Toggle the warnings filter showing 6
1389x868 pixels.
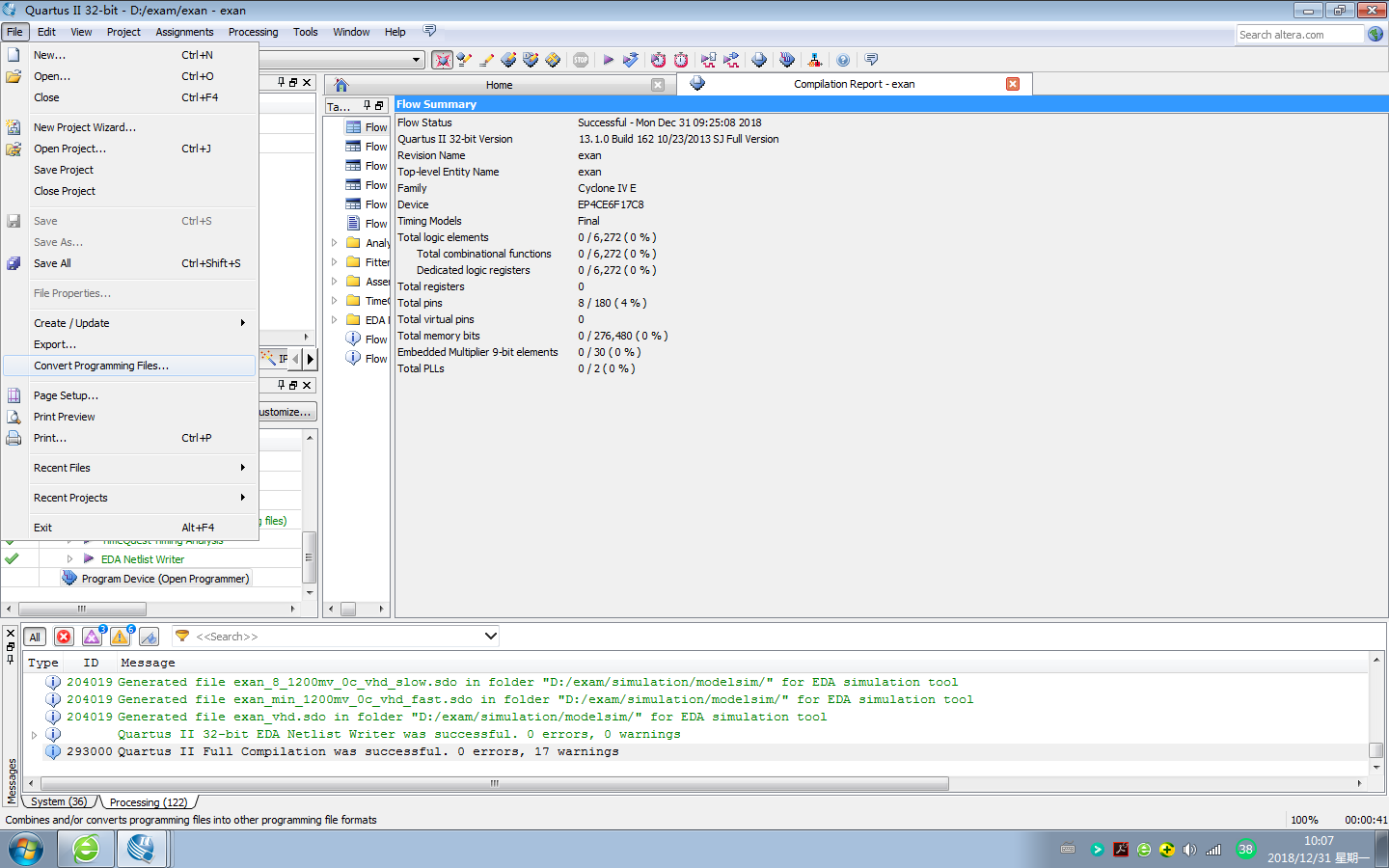coord(120,637)
